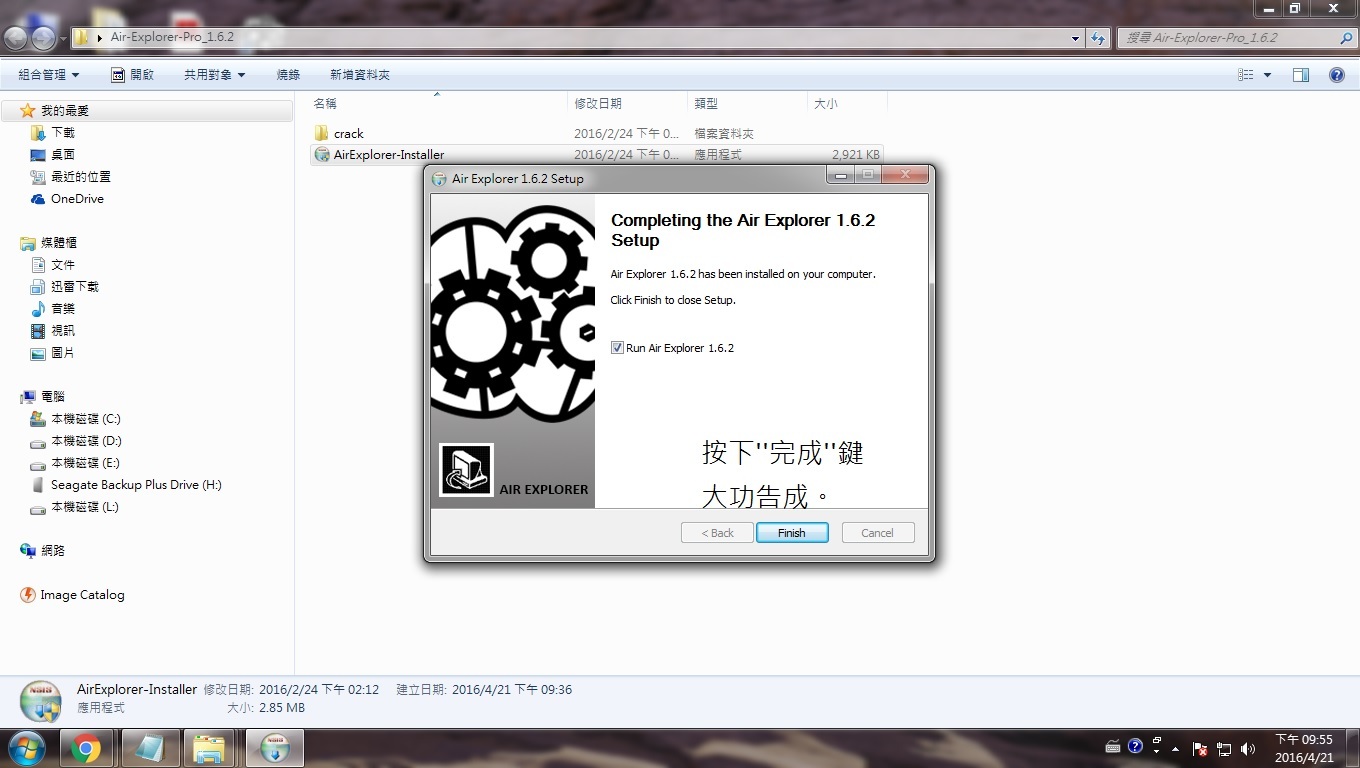
Task: Click the Back button in Setup
Action: [717, 533]
